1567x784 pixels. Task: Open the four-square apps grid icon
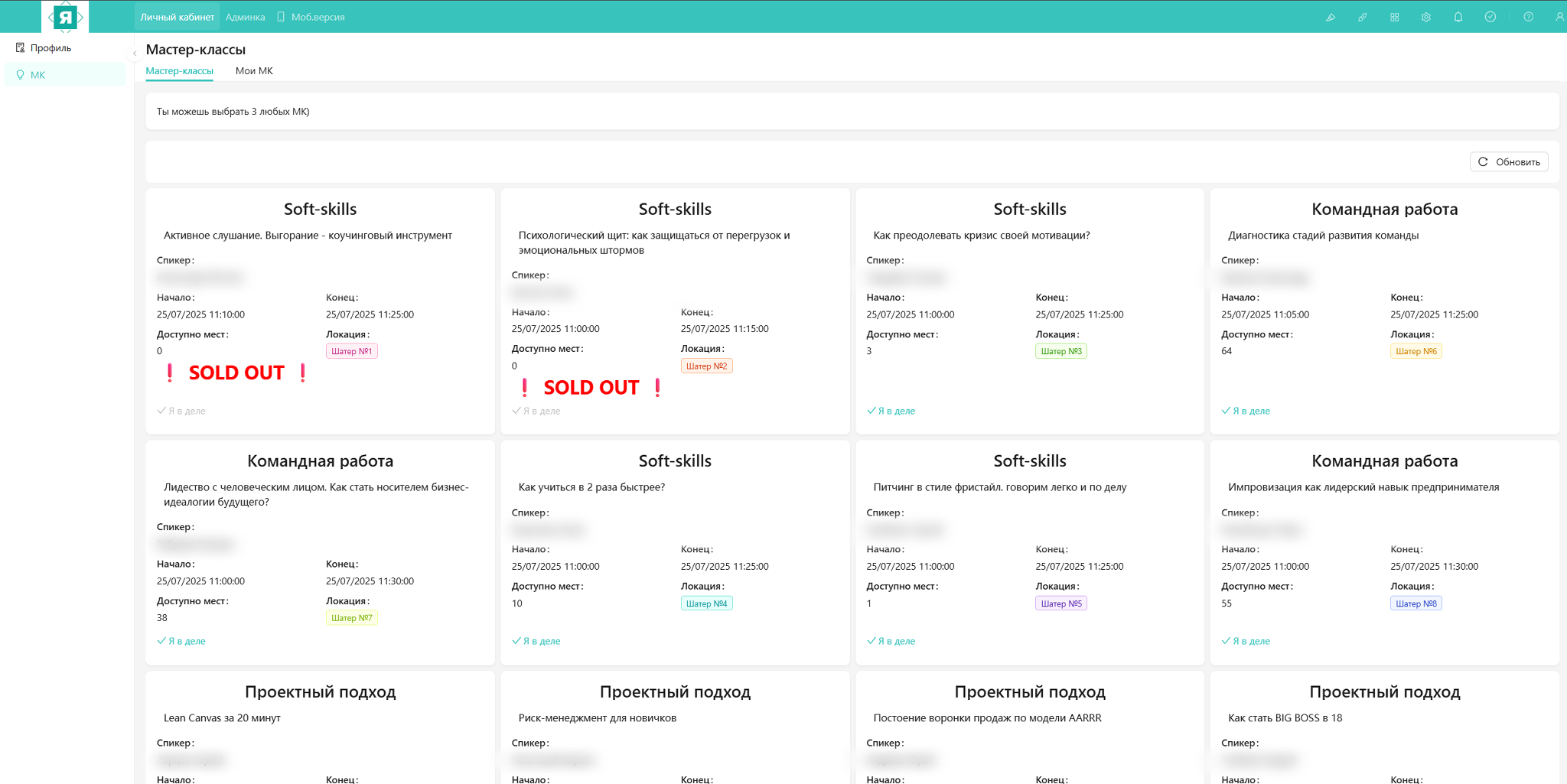(1395, 17)
